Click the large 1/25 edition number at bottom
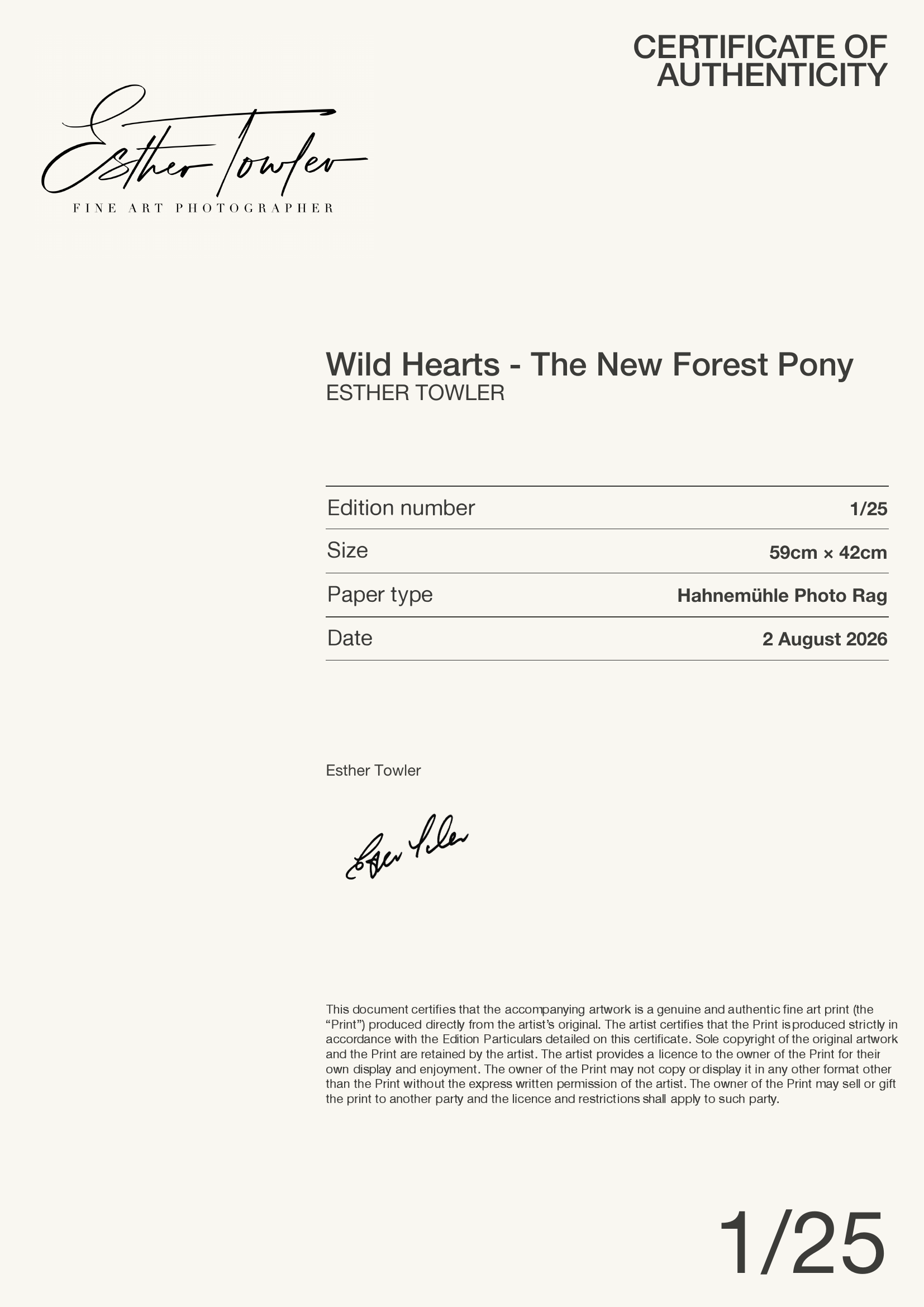This screenshot has height=1307, width=924. pyautogui.click(x=802, y=1244)
